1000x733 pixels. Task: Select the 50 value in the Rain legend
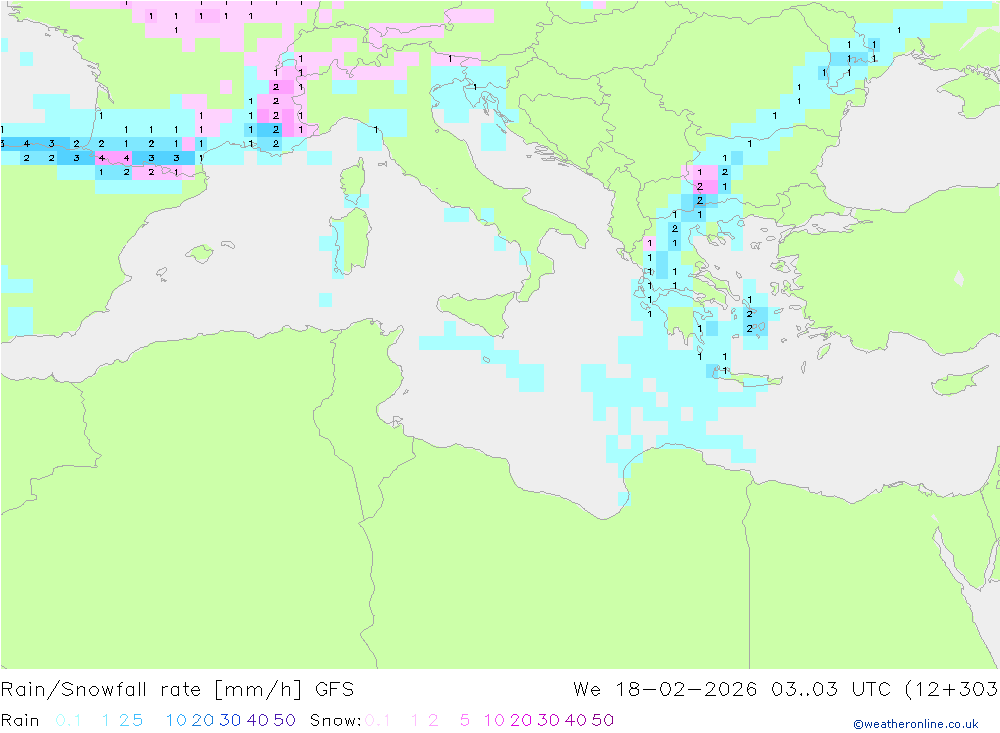pyautogui.click(x=284, y=720)
